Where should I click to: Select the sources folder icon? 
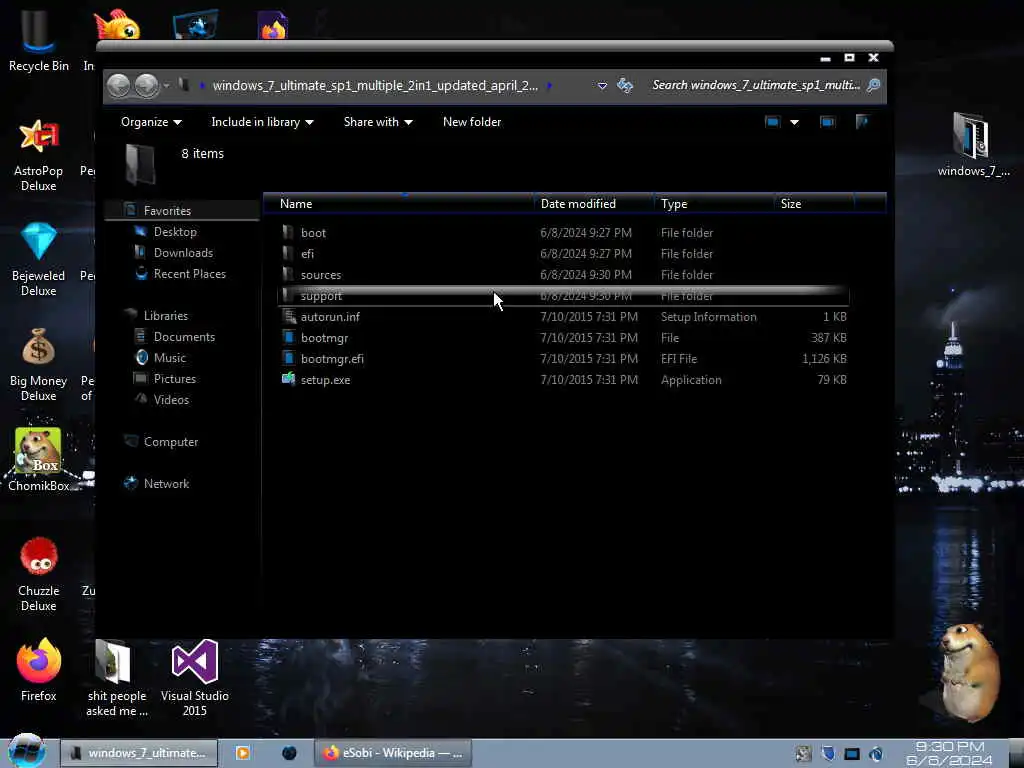(288, 274)
